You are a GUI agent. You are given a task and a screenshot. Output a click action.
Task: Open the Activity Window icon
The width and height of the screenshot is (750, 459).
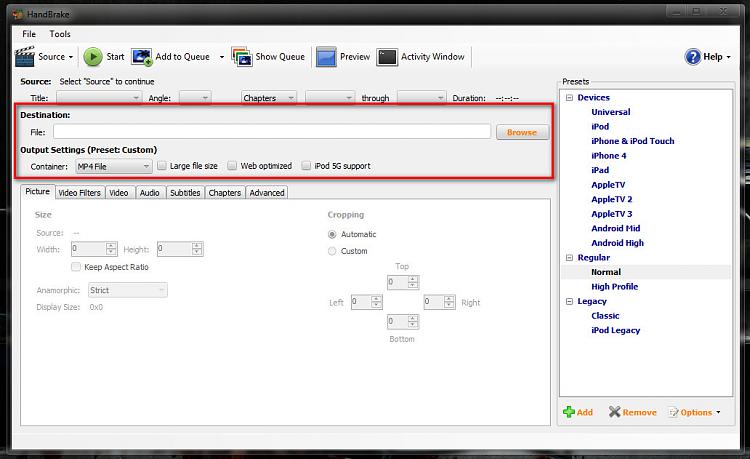(x=386, y=57)
